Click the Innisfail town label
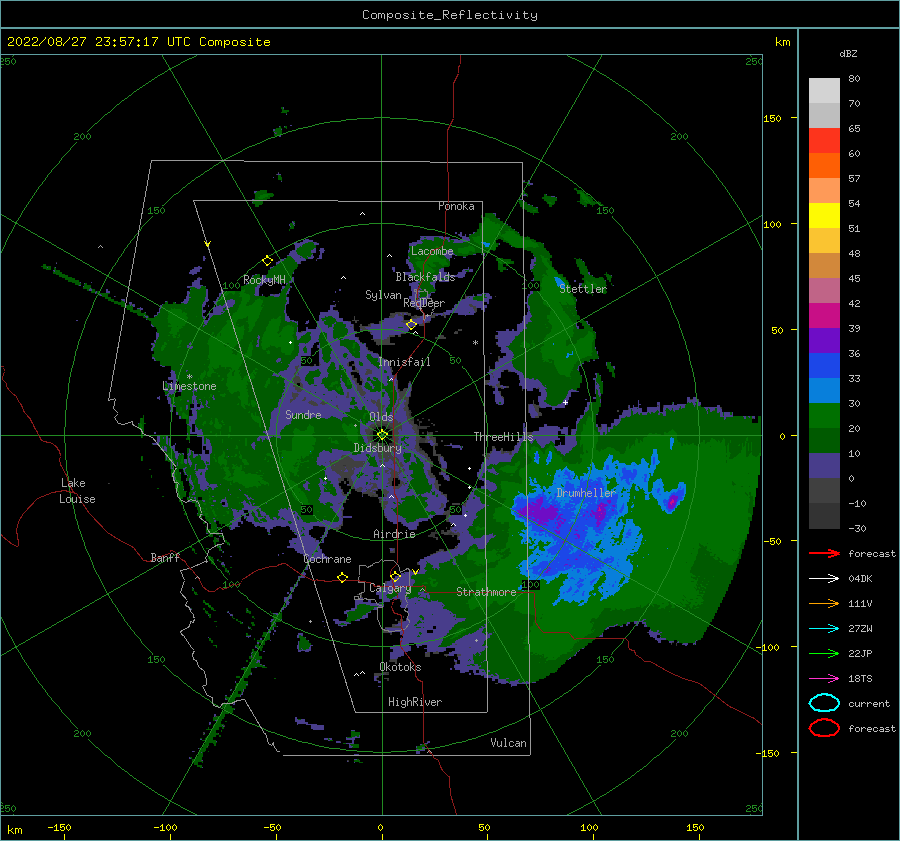The image size is (900, 841). pos(404,362)
